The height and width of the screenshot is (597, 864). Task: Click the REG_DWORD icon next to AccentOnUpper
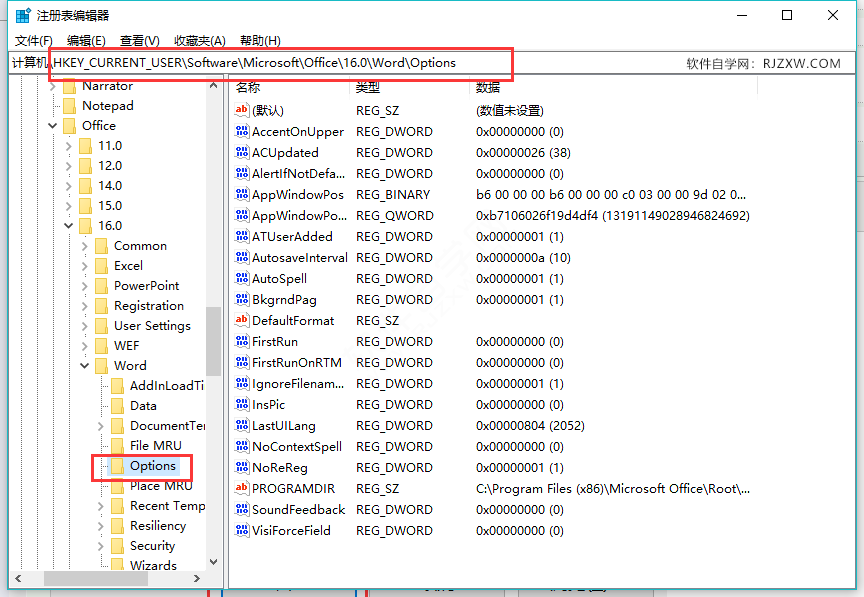pyautogui.click(x=241, y=131)
